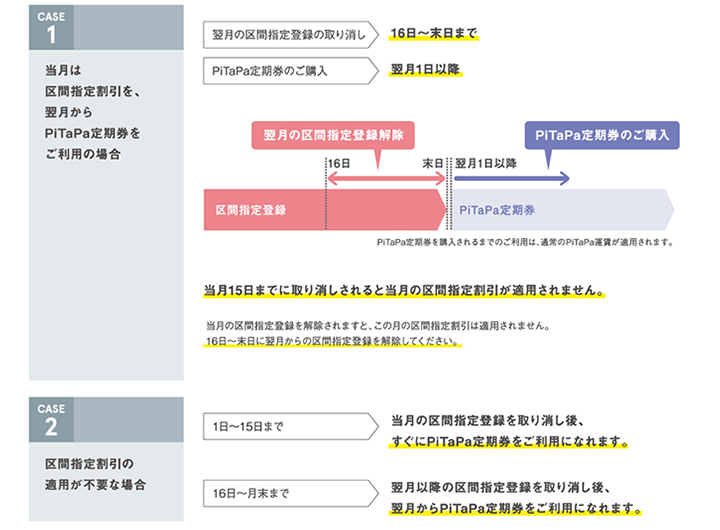720x530 pixels.
Task: Click the Case 1 text 'PiTaPa定期券を'
Action: (92, 134)
